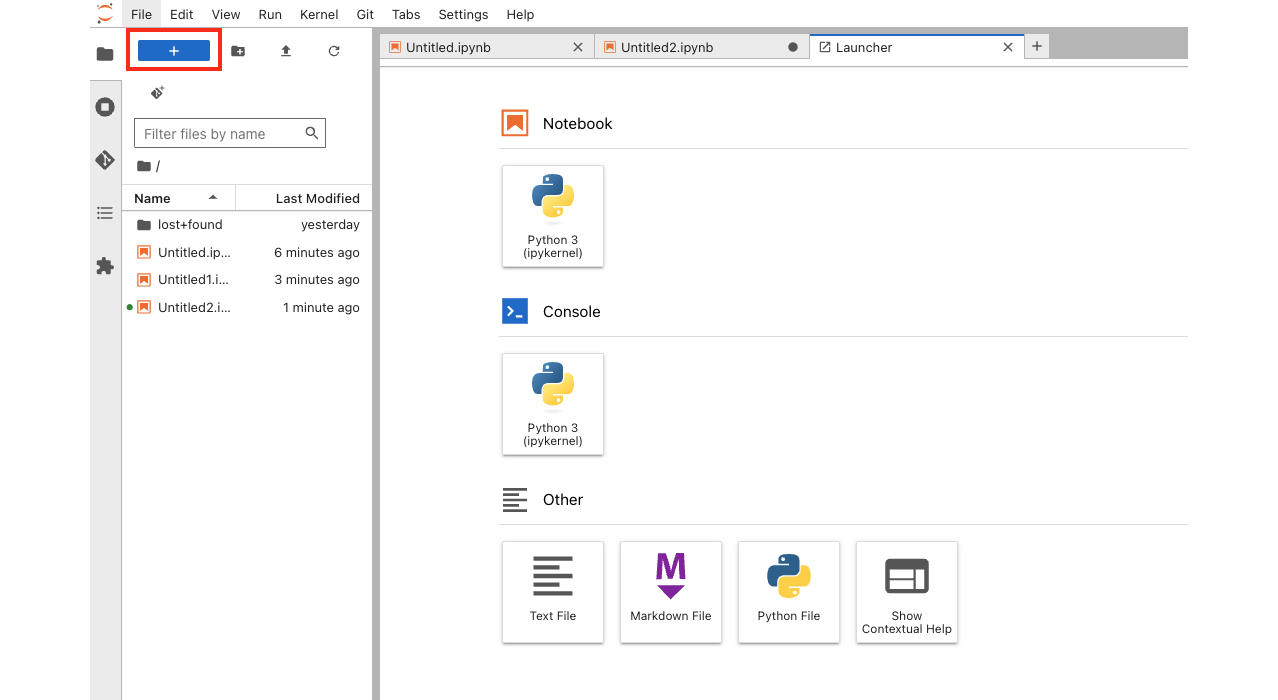Refresh the file browser list

pyautogui.click(x=334, y=51)
